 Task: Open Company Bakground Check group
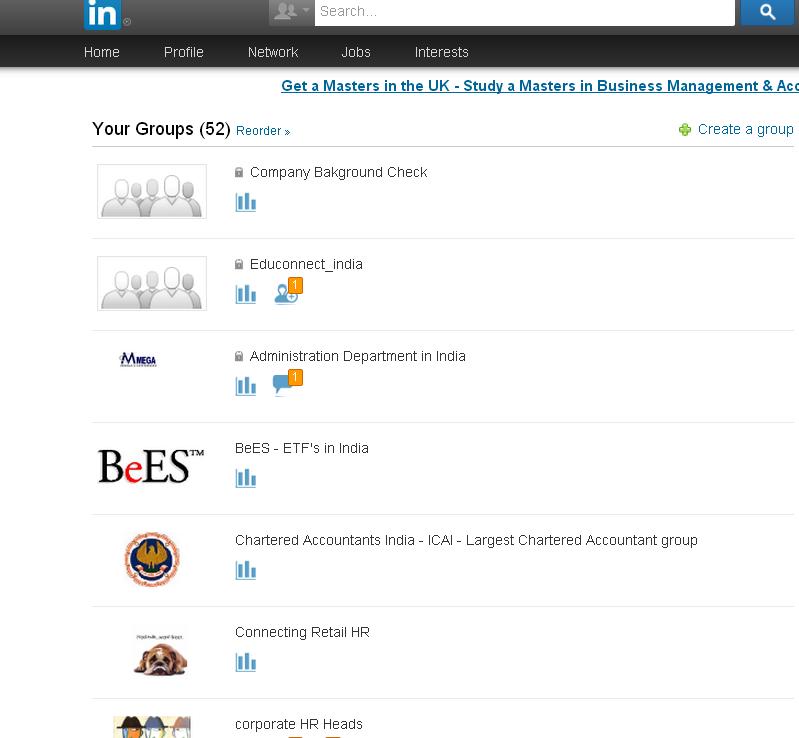(x=338, y=172)
